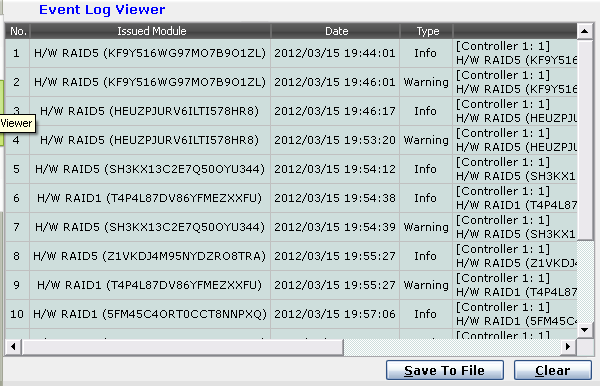Screen dimensions: 600x386
Task: Click row number 10 cell
Action: coord(17,314)
